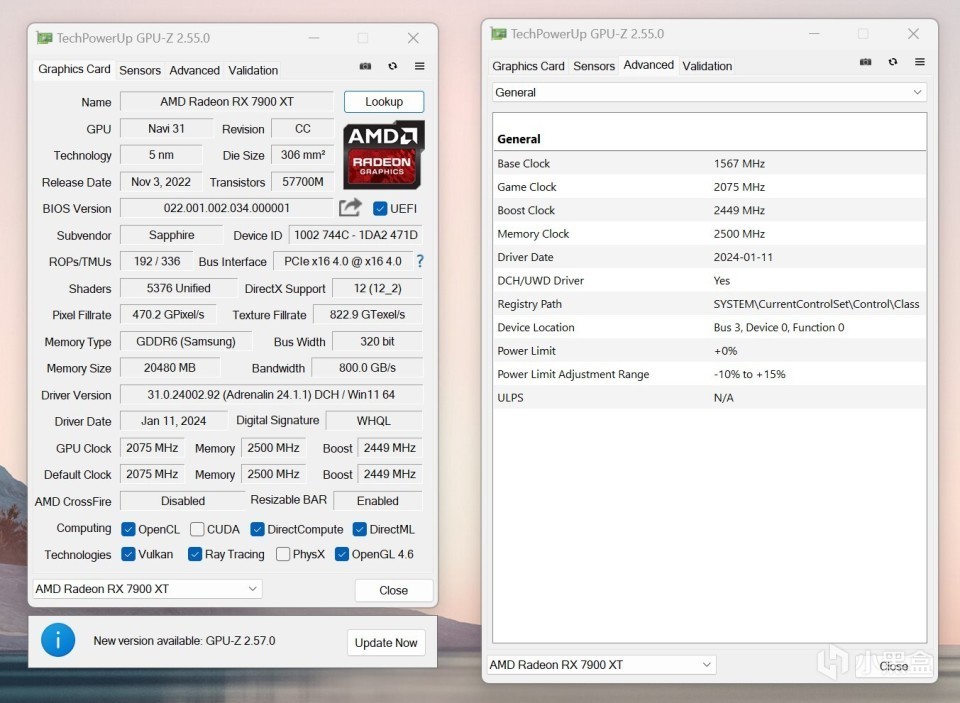The height and width of the screenshot is (703, 960).
Task: Click the Resizable BAR Enabled field
Action: (378, 501)
